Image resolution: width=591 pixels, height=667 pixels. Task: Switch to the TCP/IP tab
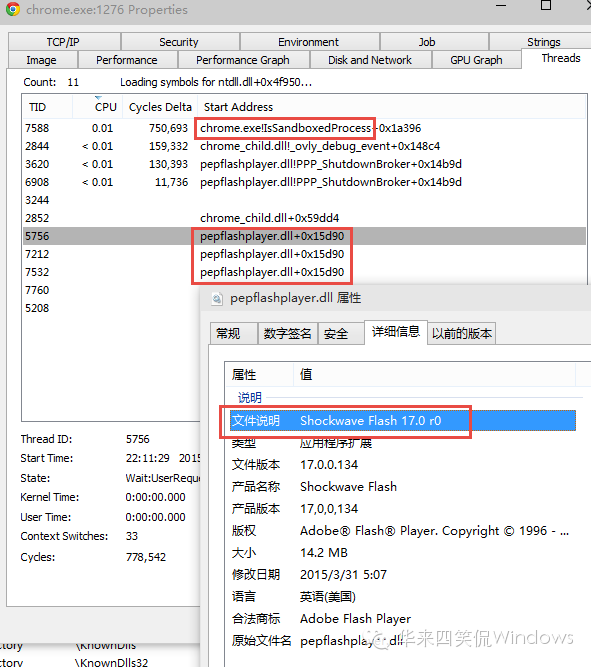click(x=63, y=42)
